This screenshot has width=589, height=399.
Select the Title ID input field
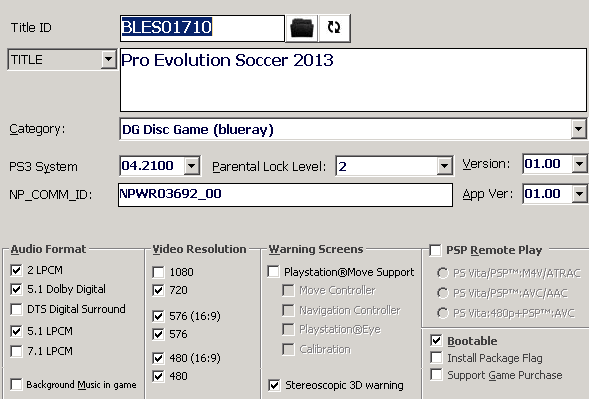click(202, 28)
